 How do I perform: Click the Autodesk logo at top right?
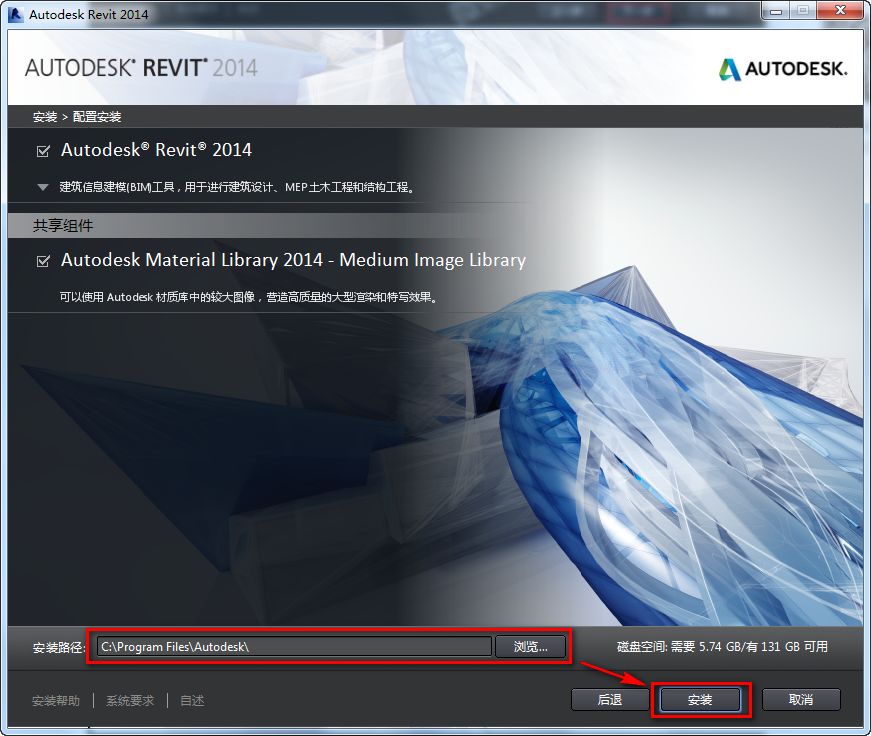click(x=786, y=70)
